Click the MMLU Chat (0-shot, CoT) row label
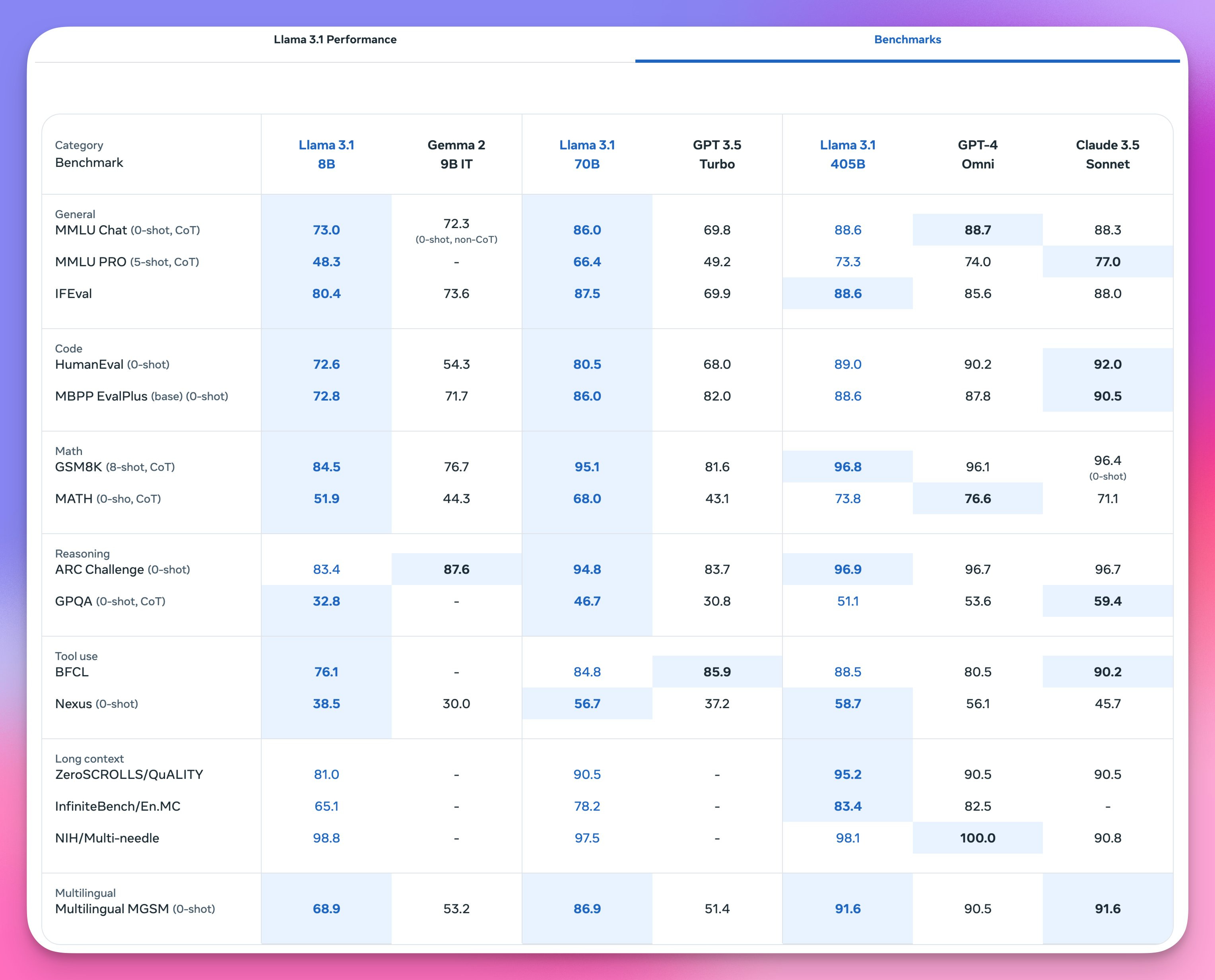The image size is (1215, 980). pos(128,230)
